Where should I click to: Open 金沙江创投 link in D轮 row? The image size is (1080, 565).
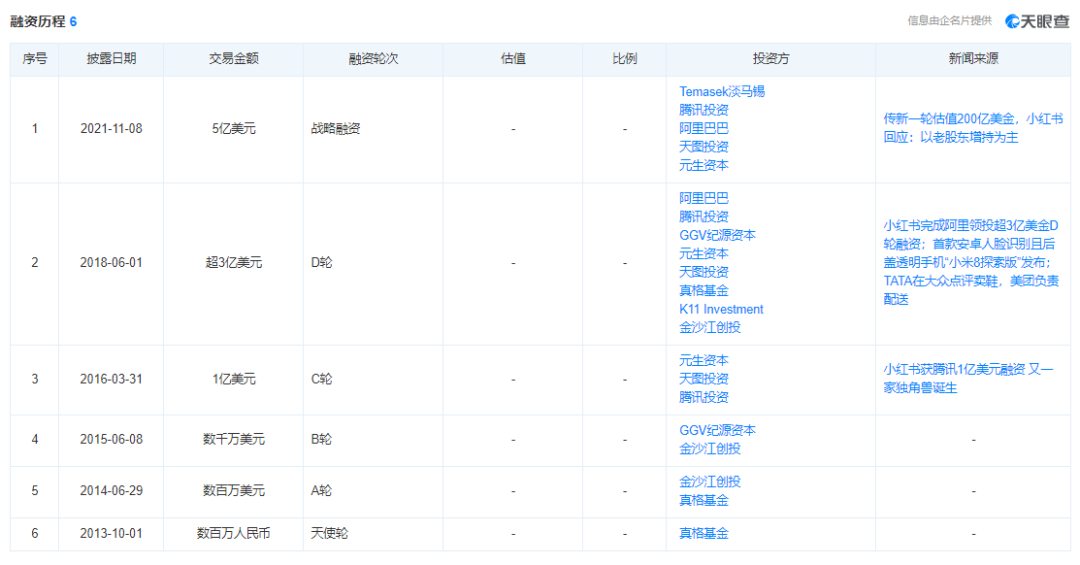709,328
